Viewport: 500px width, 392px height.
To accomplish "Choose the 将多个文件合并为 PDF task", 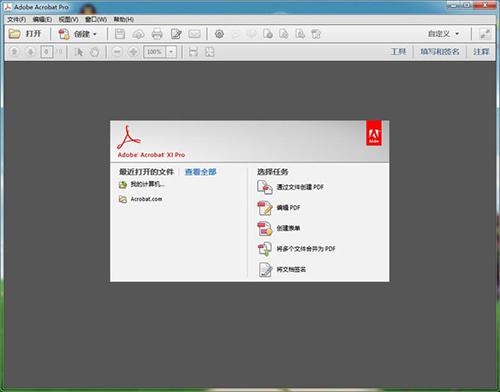I will point(296,249).
